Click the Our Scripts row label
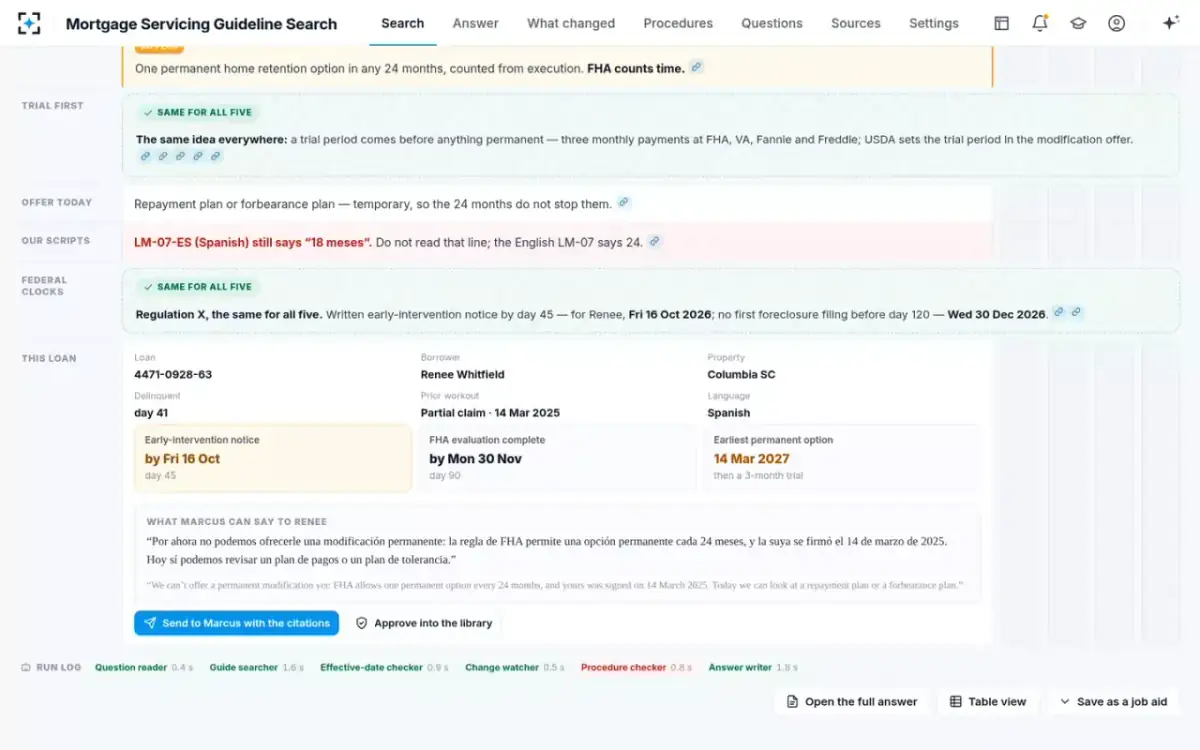The image size is (1200, 750). click(56, 241)
